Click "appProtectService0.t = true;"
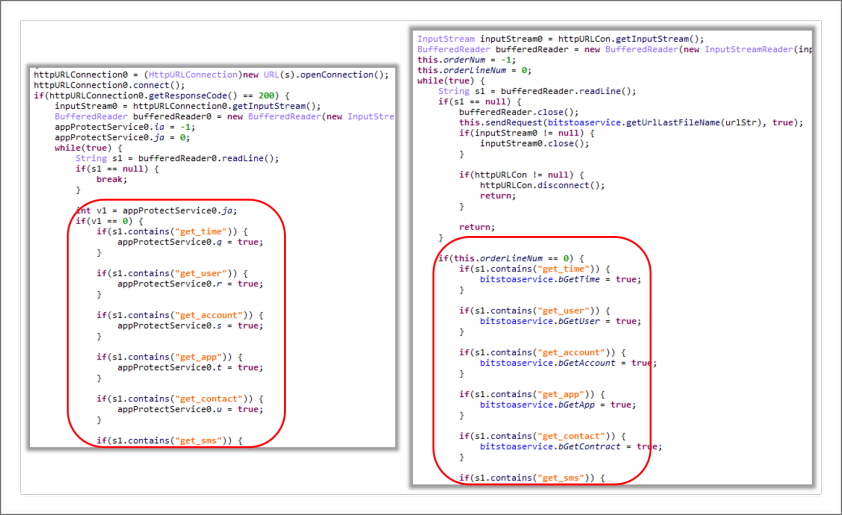The width and height of the screenshot is (842, 515). [x=190, y=368]
